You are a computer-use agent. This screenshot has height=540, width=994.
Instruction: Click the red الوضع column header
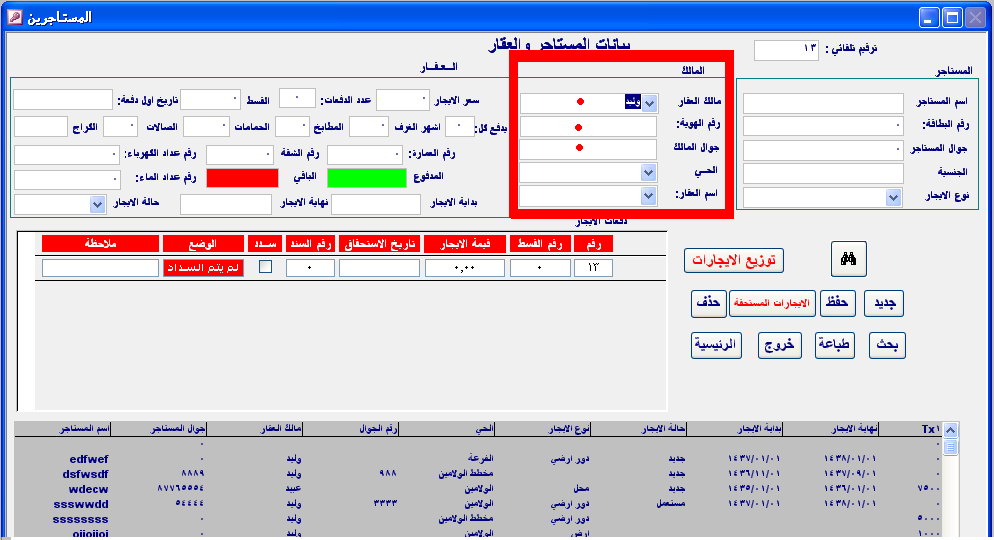coord(203,243)
